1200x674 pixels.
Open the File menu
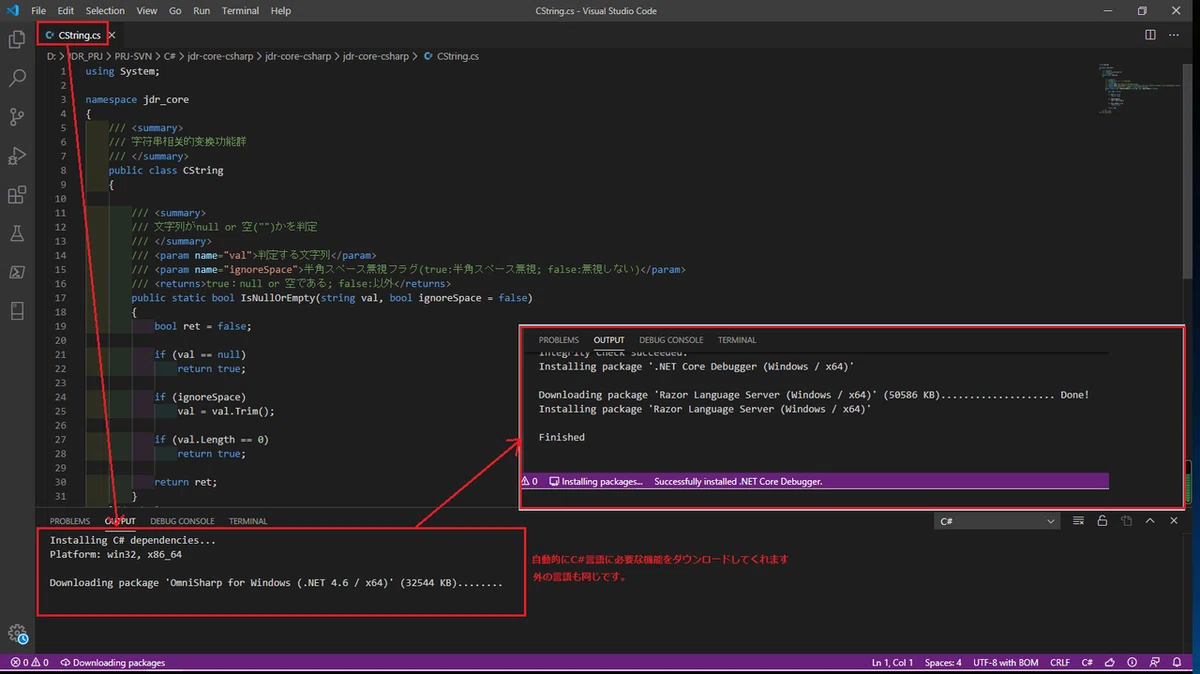tap(39, 10)
